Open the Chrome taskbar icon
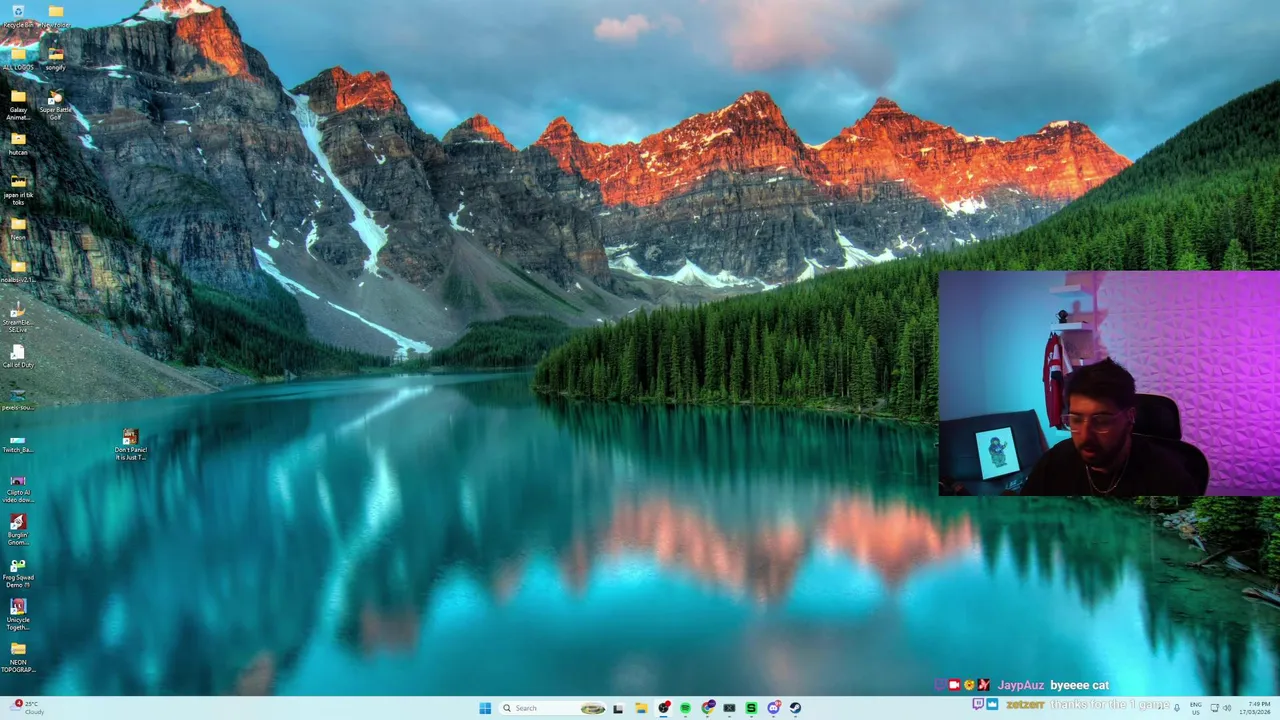This screenshot has width=1280, height=720. click(708, 708)
